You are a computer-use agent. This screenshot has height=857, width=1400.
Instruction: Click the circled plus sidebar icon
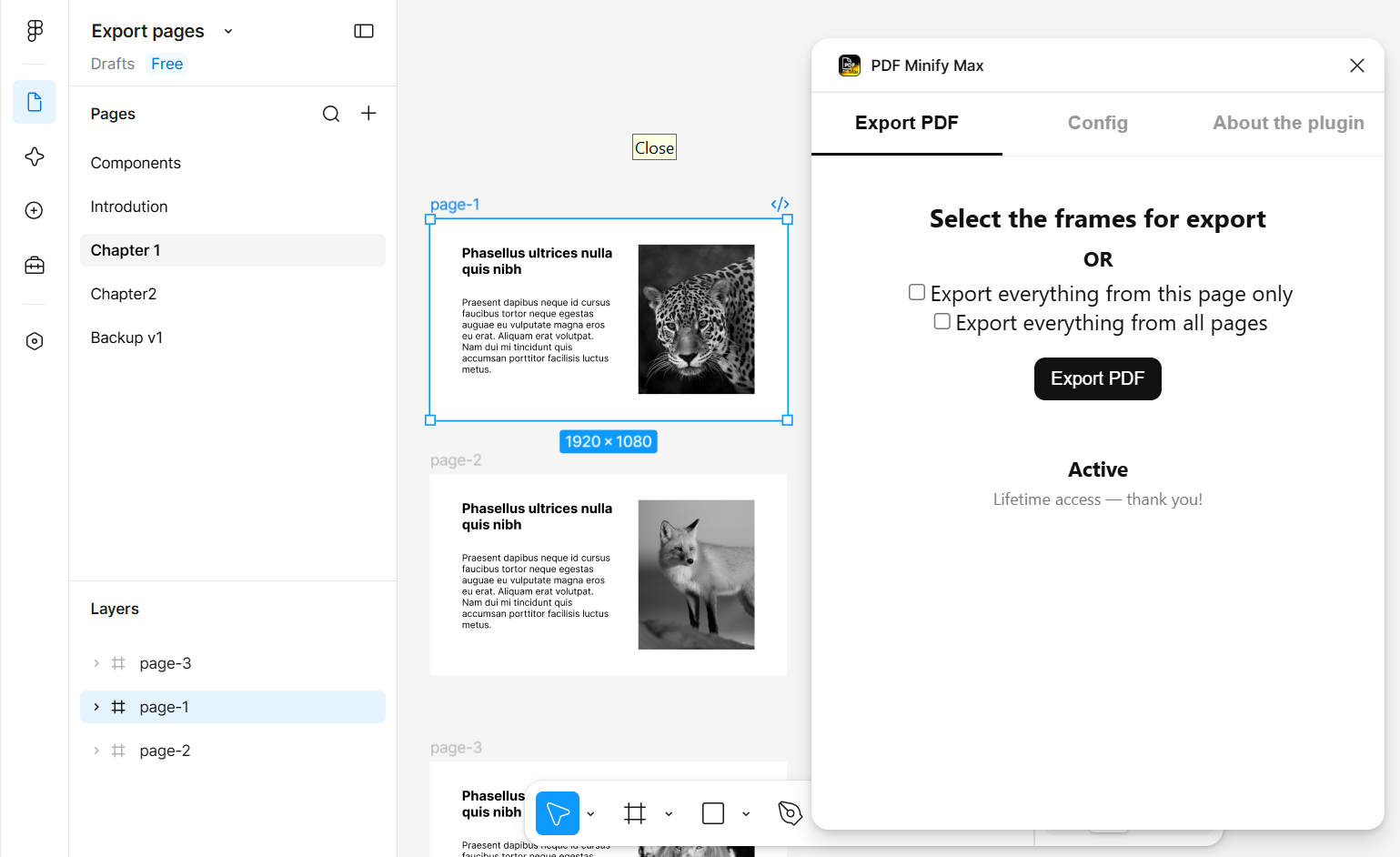point(35,210)
